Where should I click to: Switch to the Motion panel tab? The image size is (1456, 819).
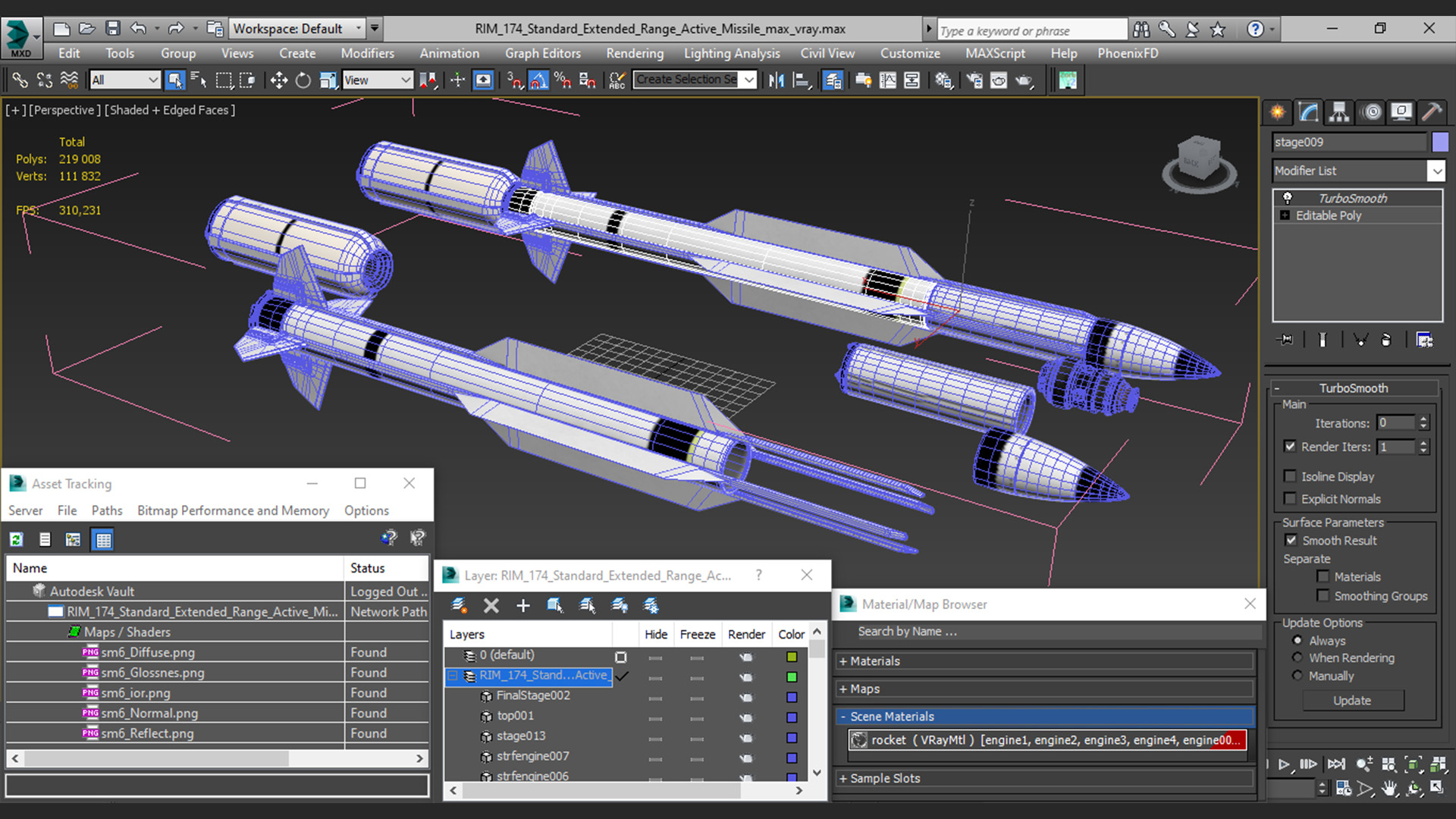[1371, 112]
